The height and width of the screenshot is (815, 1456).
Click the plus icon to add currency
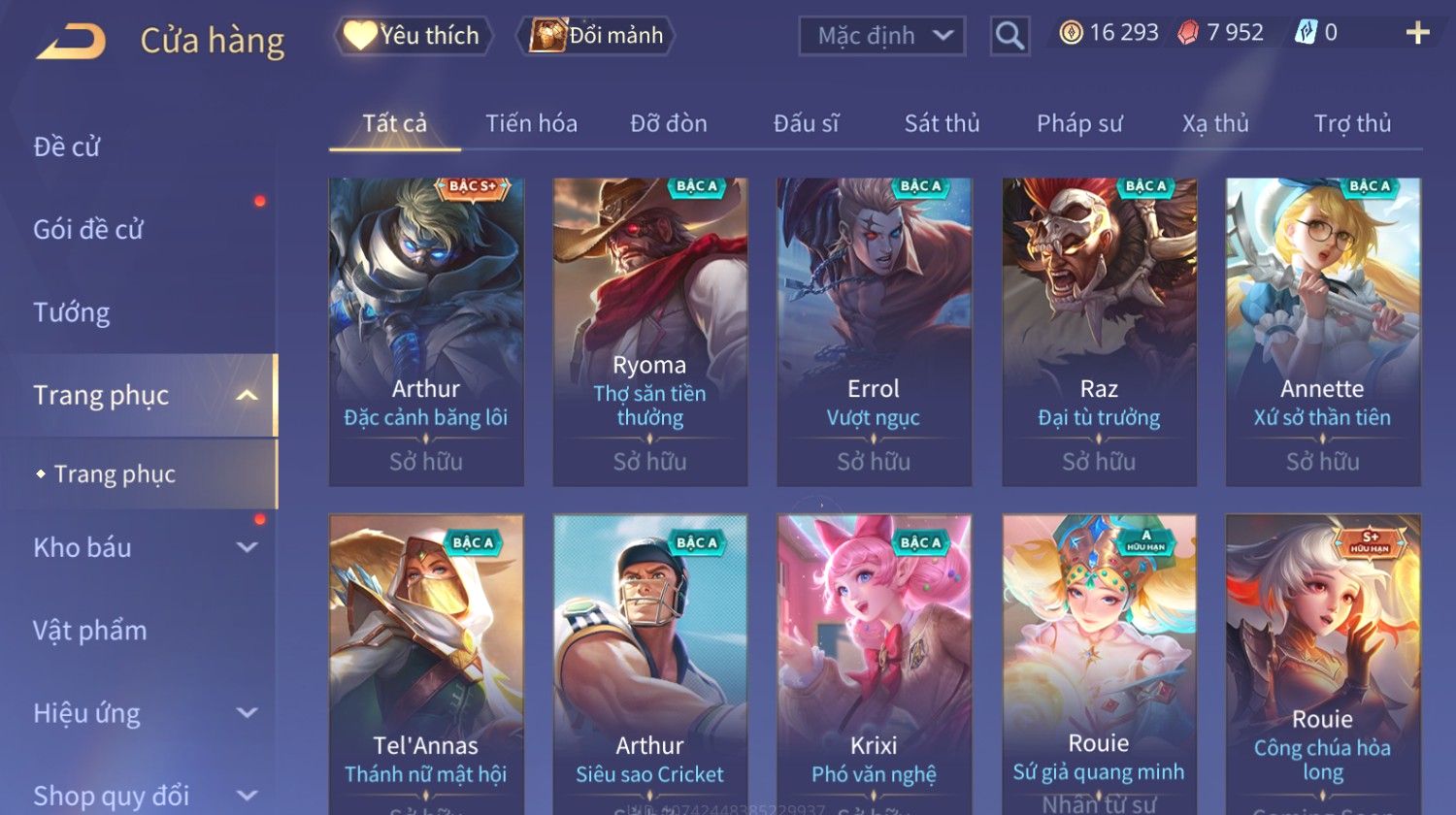click(x=1418, y=33)
